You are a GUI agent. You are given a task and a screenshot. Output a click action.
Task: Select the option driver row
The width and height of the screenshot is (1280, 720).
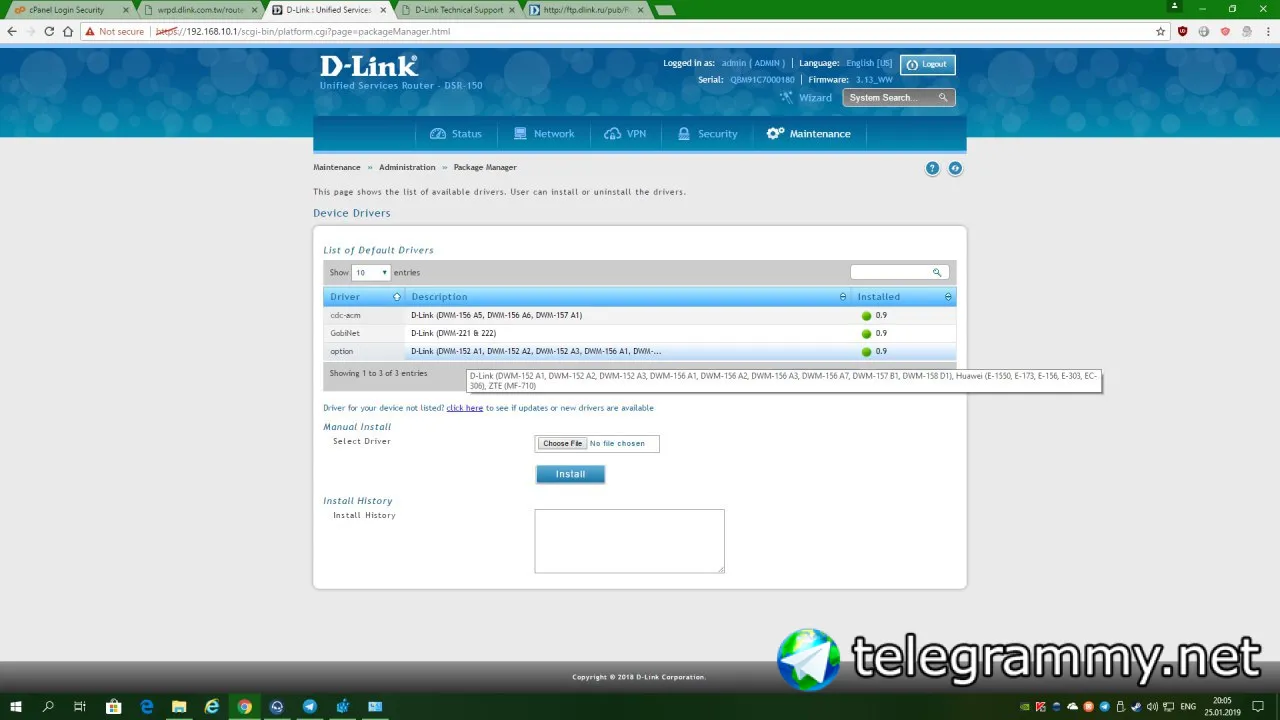640,351
